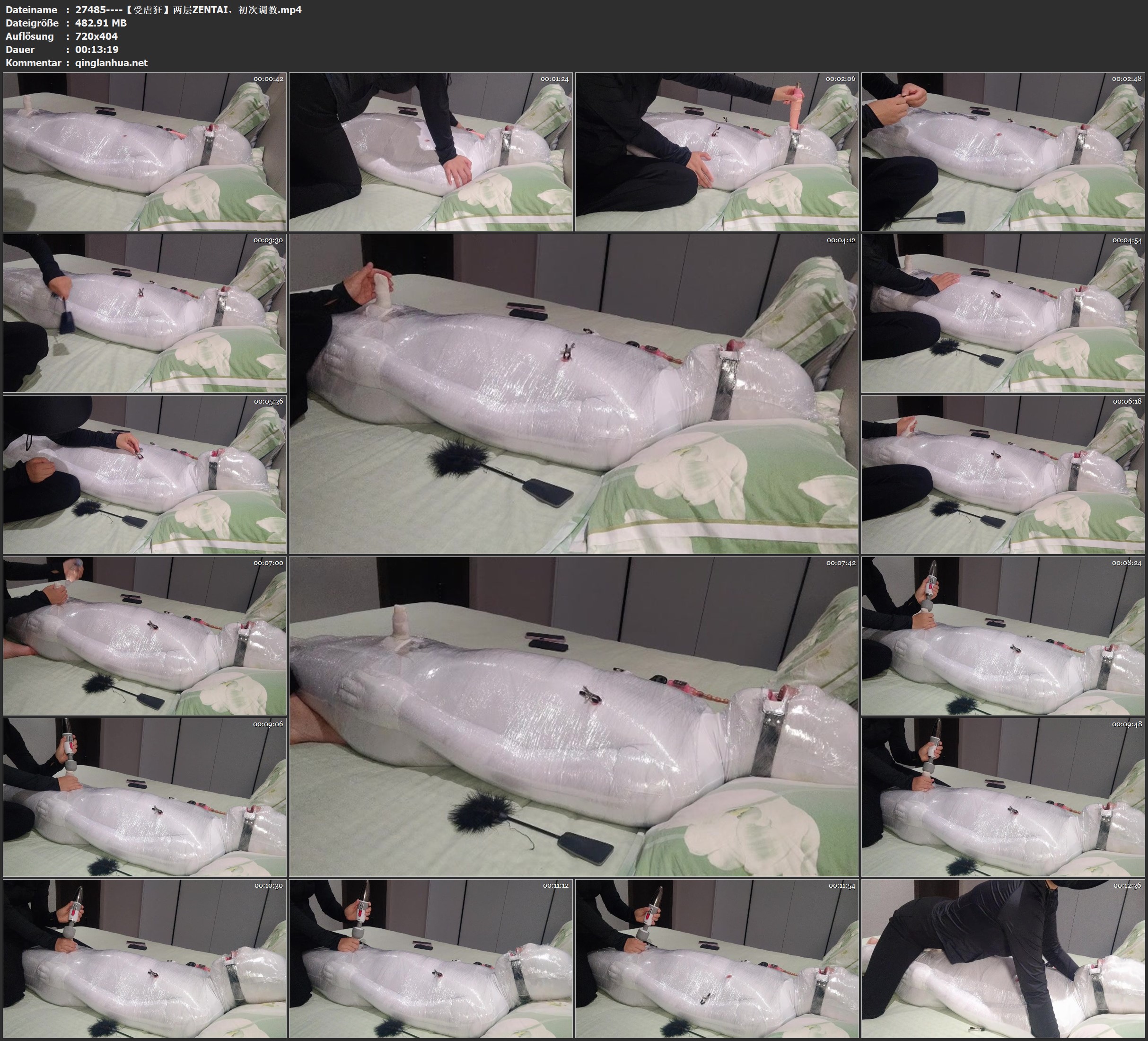This screenshot has height=1041, width=1148.
Task: Click the frame marked 00:08:24
Action: coord(1003,636)
